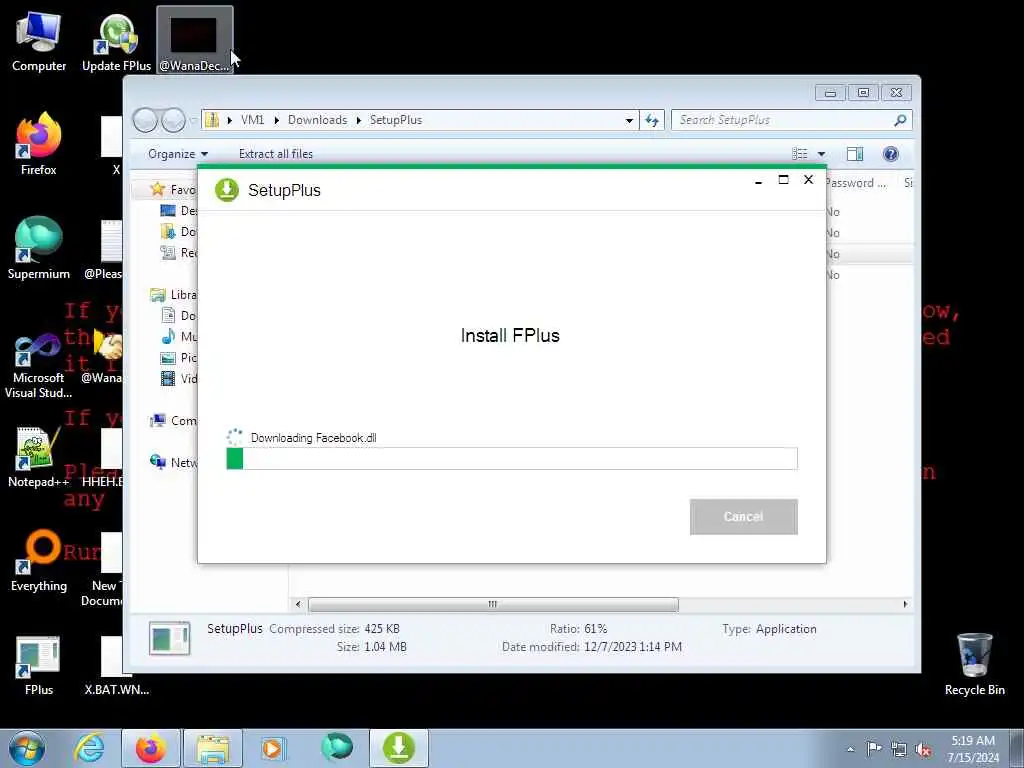
Task: Open the change view dropdown arrow
Action: [822, 154]
